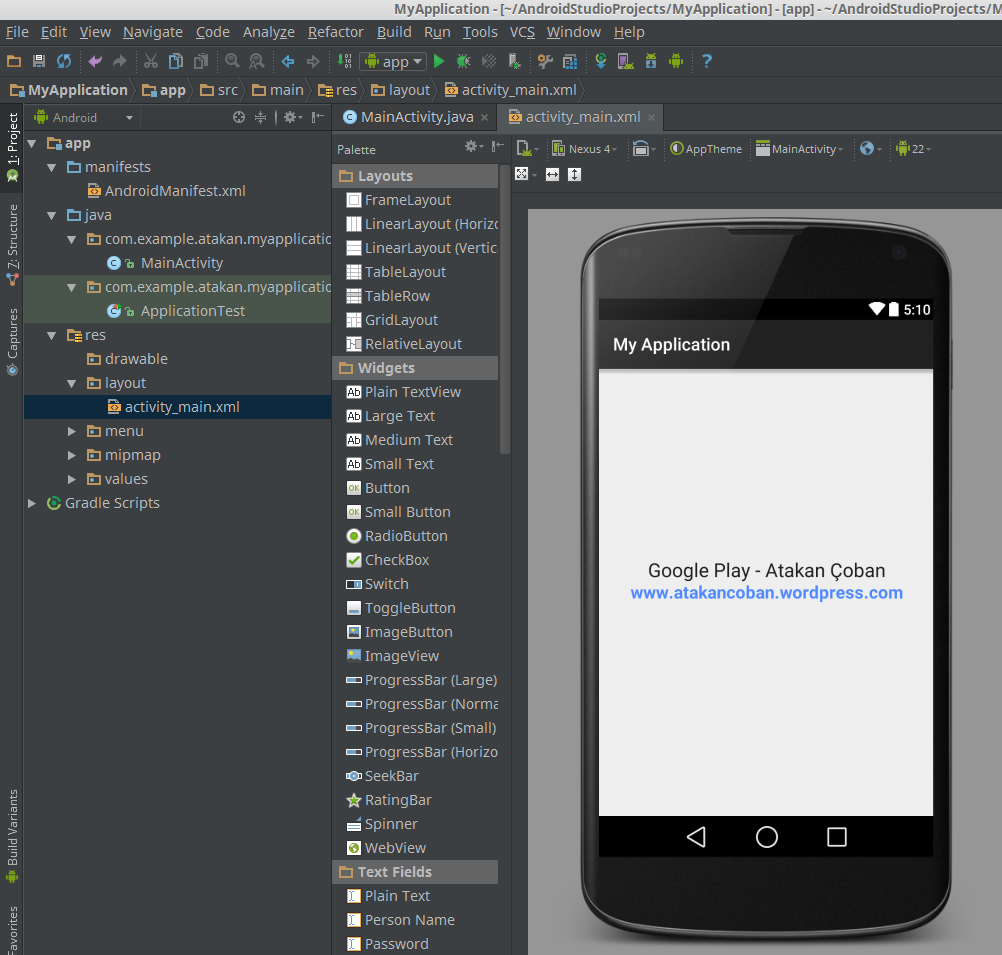The width and height of the screenshot is (1002, 955).
Task: Click the MyApplication breadcrumb
Action: pos(69,90)
